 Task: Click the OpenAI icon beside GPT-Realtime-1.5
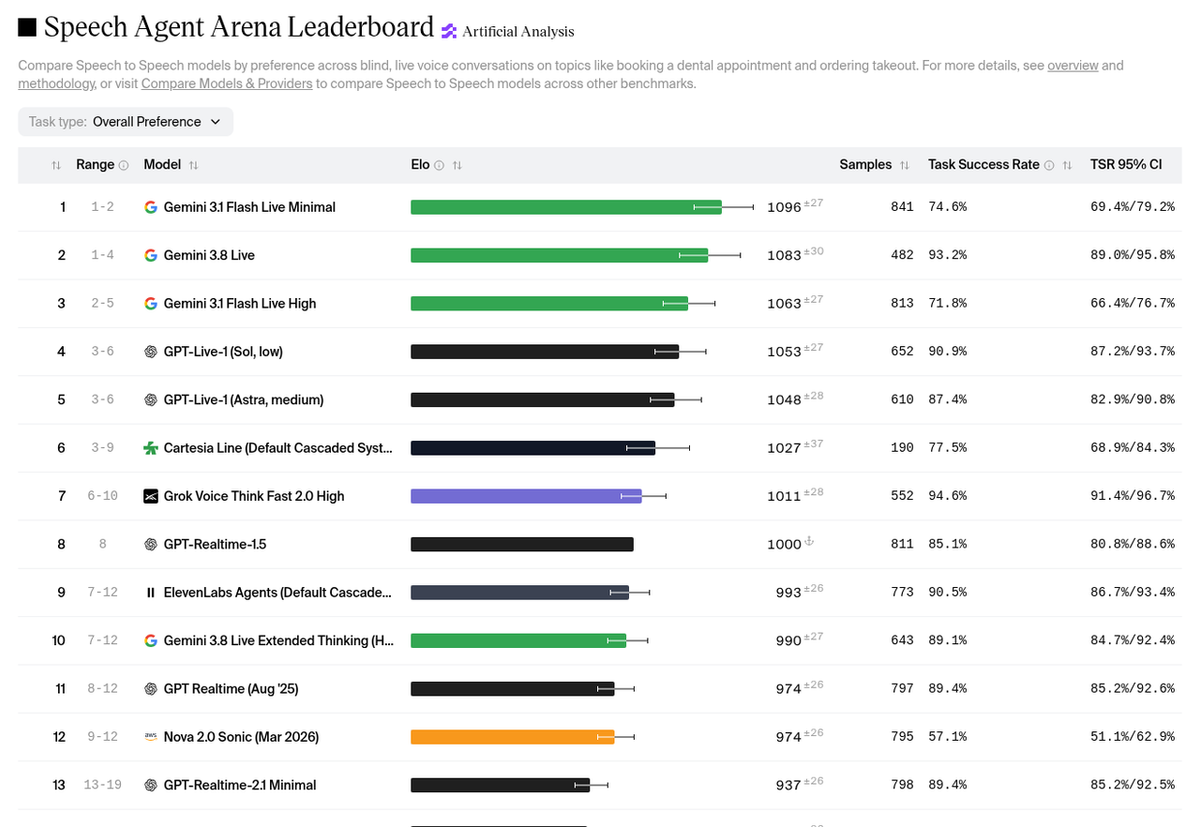(x=151, y=544)
